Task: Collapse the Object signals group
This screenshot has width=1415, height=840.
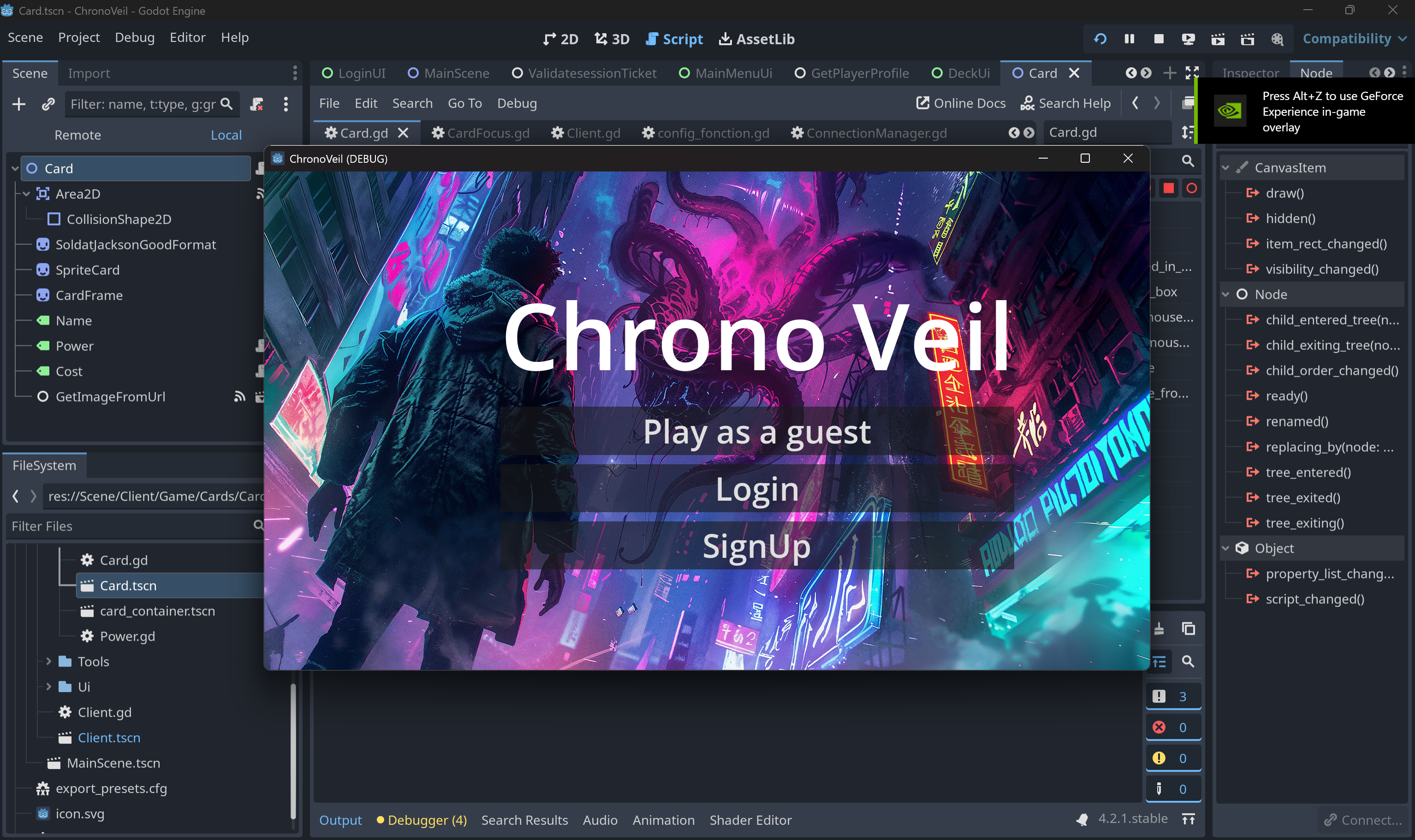Action: point(1225,549)
